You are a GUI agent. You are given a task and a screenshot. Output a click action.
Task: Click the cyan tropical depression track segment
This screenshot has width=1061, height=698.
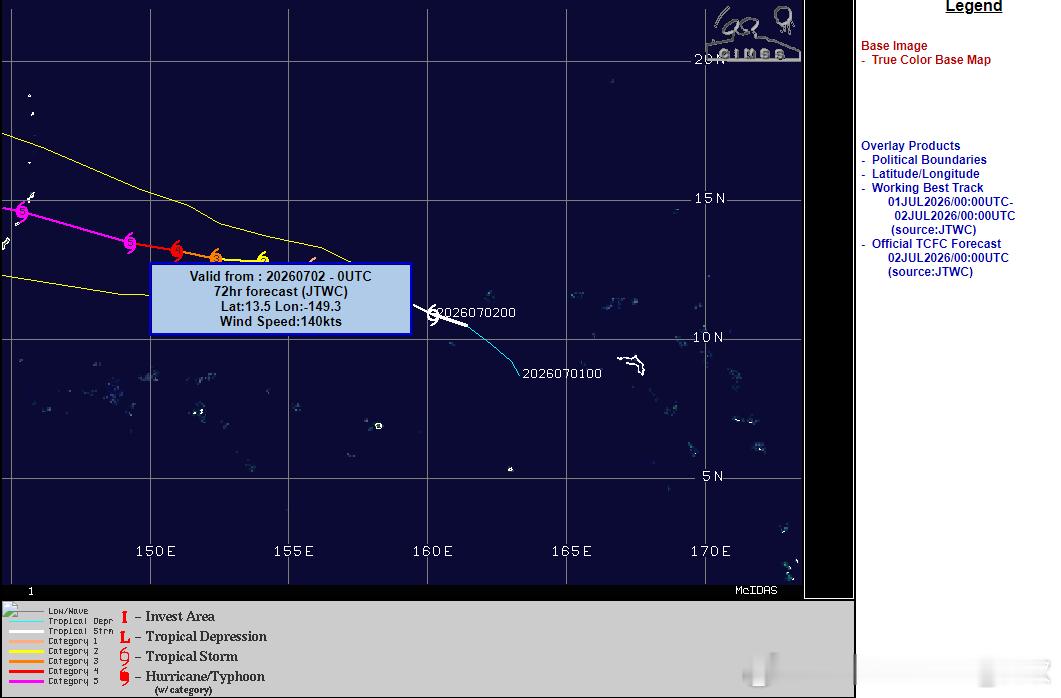click(493, 350)
